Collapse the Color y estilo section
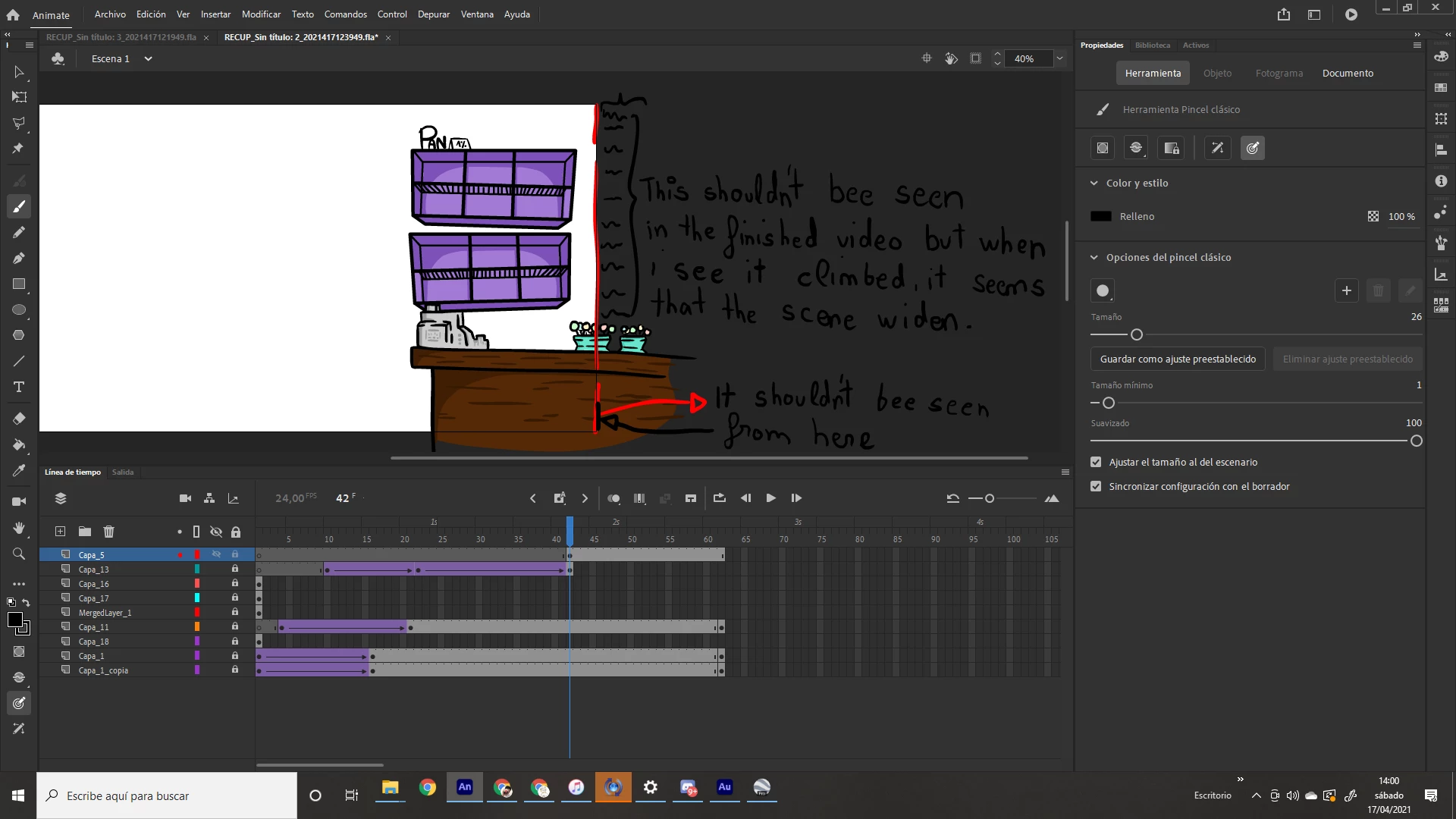The width and height of the screenshot is (1456, 819). coord(1094,183)
